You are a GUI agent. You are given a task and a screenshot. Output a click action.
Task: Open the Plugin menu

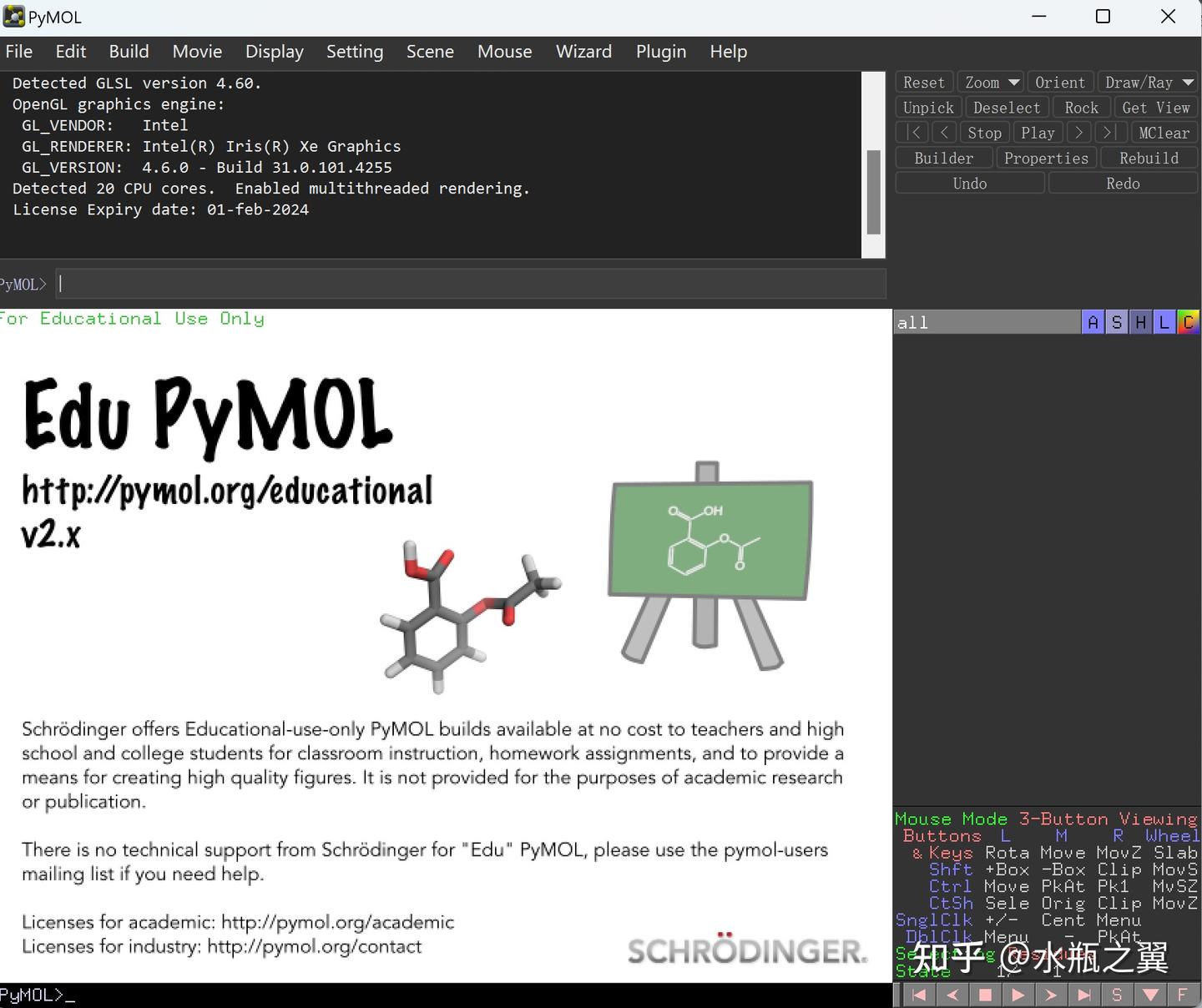pyautogui.click(x=660, y=51)
